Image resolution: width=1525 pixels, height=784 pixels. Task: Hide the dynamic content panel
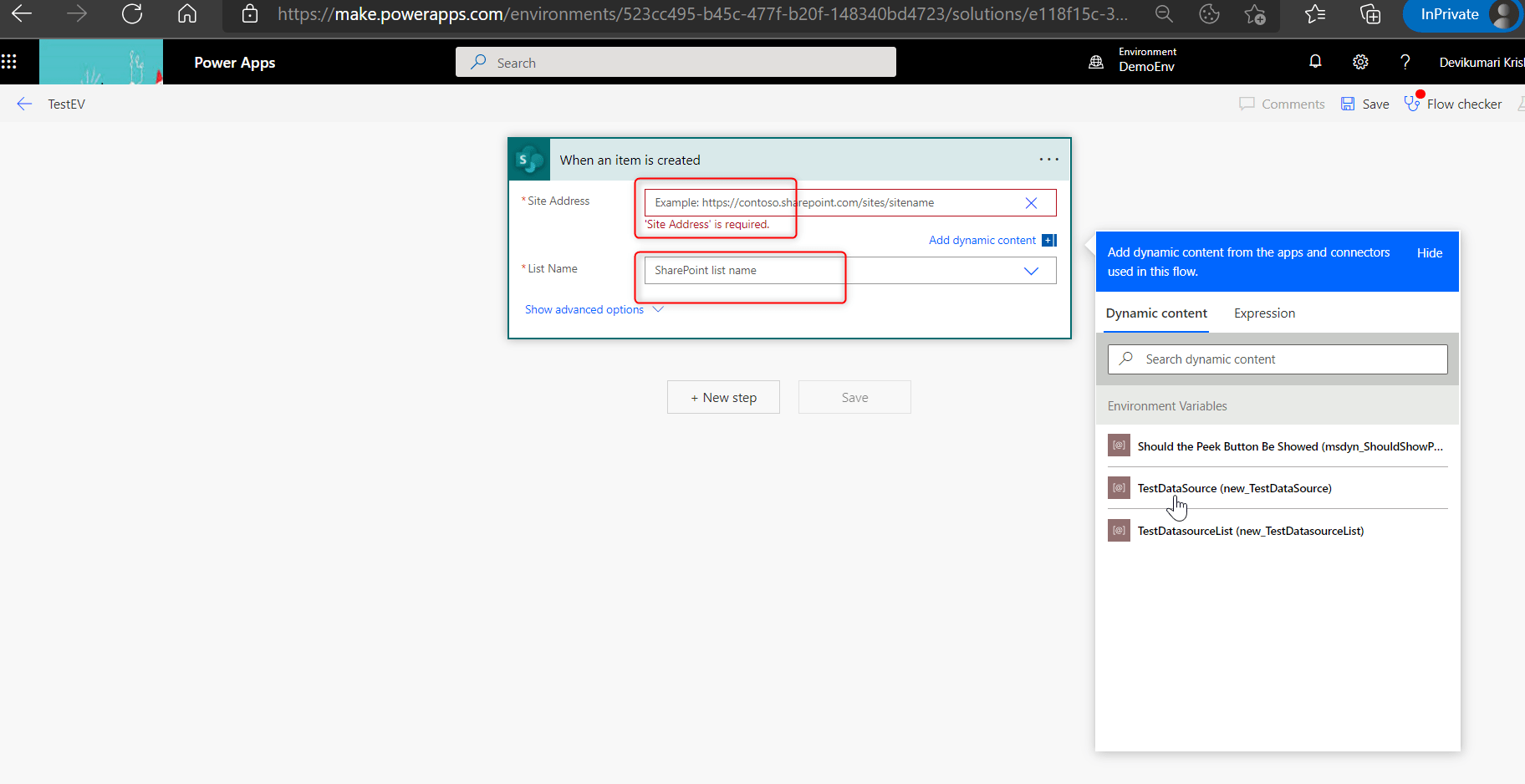[1430, 252]
